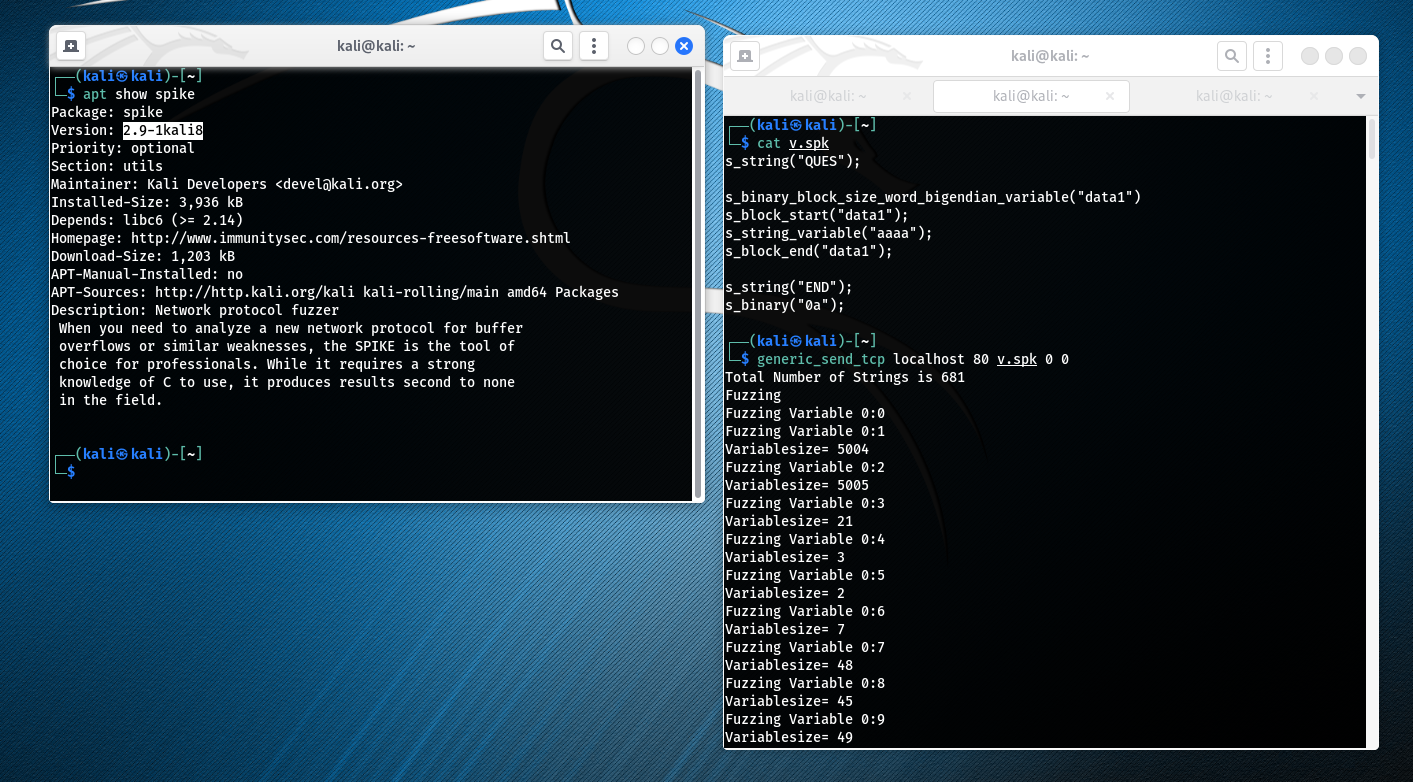Click search icon in the apt show spike terminal
This screenshot has height=782, width=1413.
558,46
